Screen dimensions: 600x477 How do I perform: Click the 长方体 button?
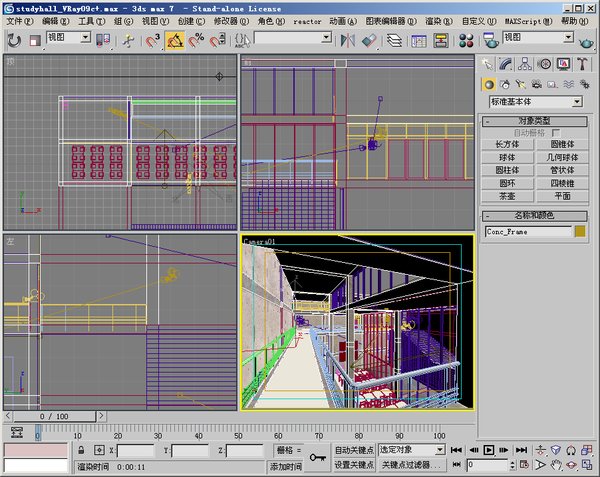507,144
